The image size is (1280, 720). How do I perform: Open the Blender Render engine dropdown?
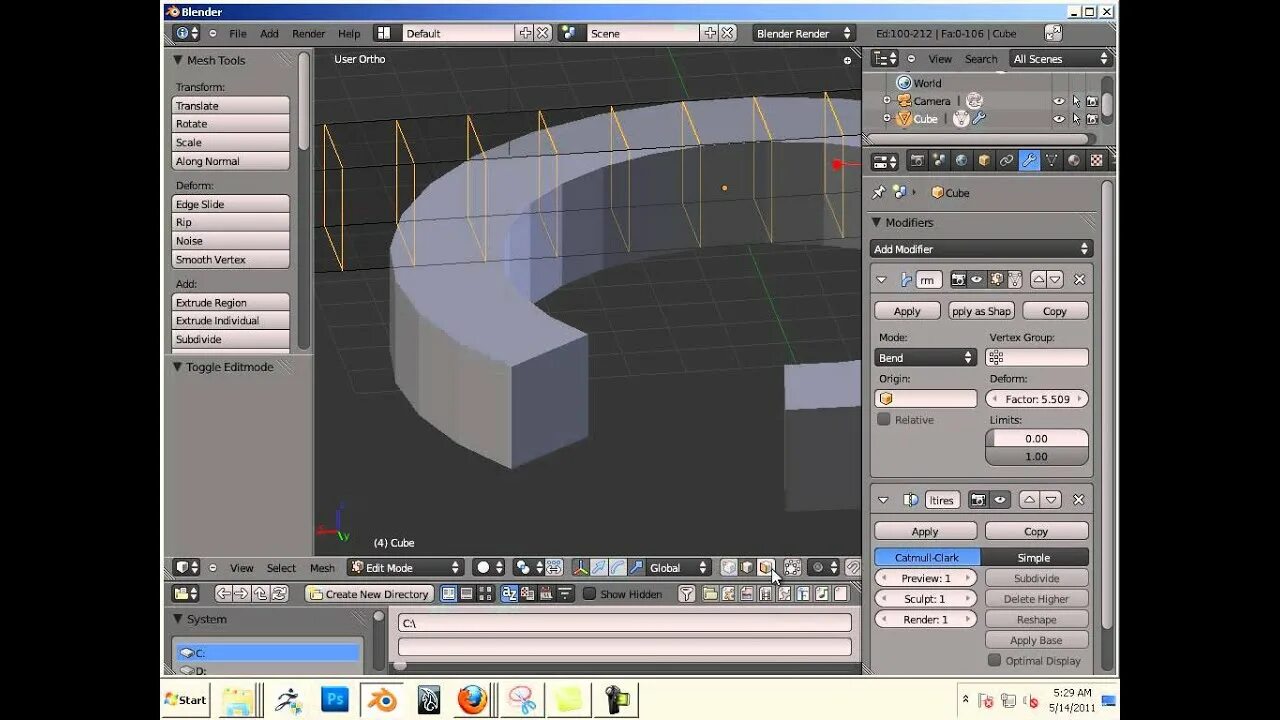[804, 33]
